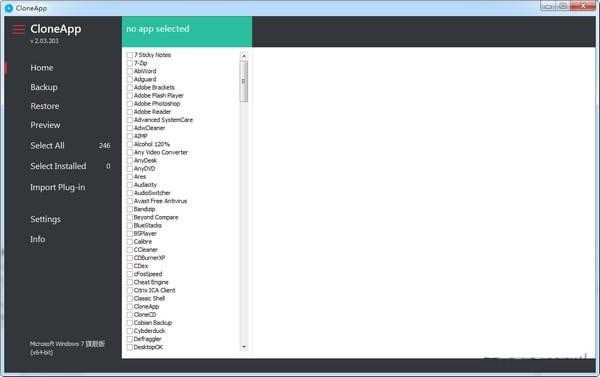Check the Adguard checkbox
Image resolution: width=600 pixels, height=377 pixels.
point(130,79)
